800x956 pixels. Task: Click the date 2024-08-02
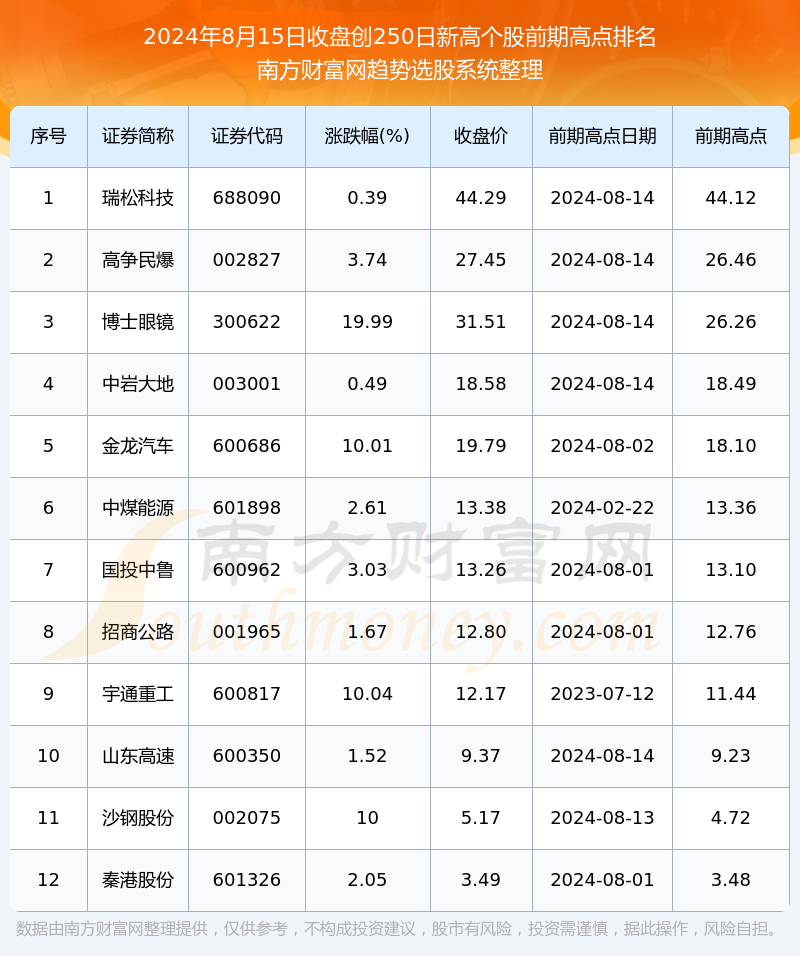(602, 446)
